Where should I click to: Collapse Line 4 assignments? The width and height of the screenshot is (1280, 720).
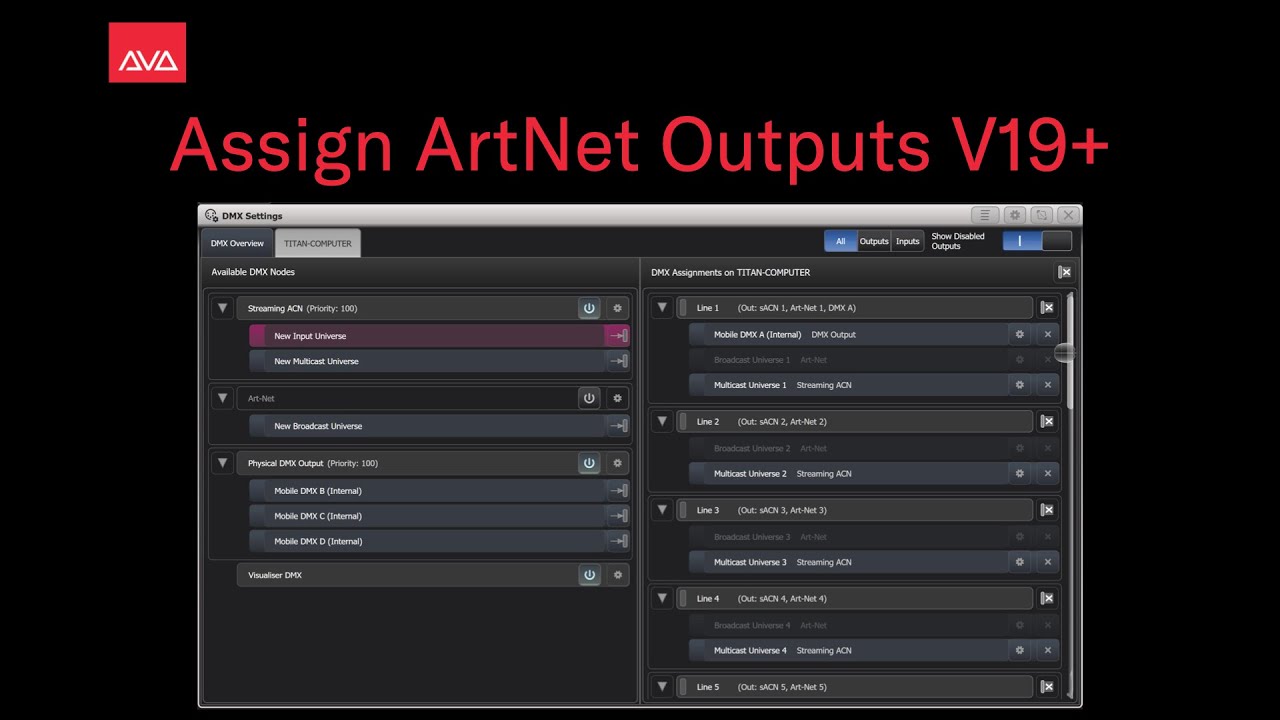[662, 598]
